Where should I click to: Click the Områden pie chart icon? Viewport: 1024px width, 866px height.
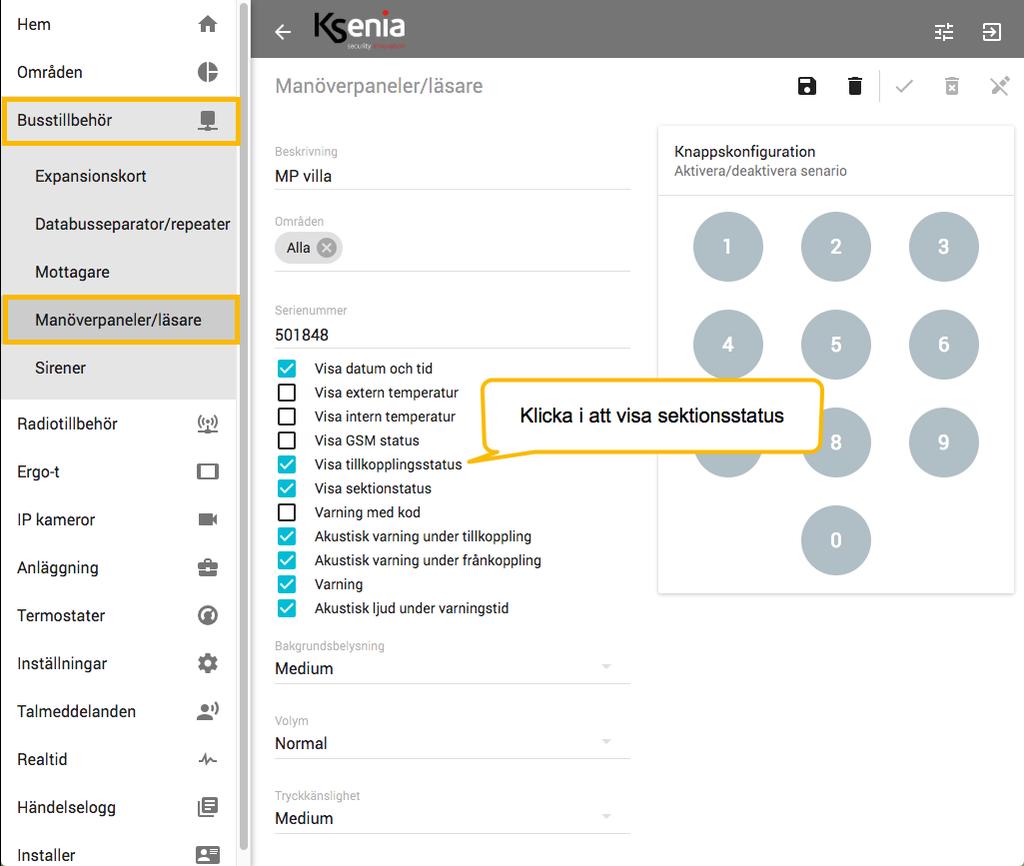[x=208, y=72]
